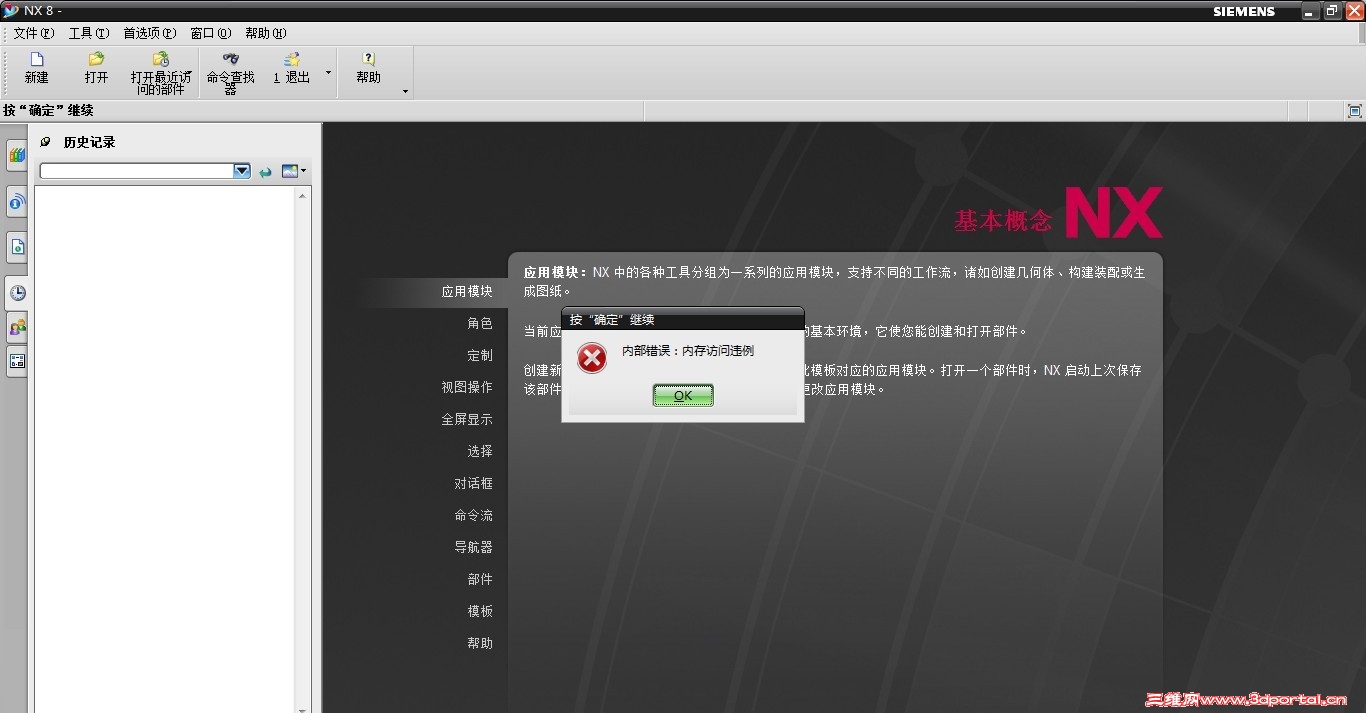Viewport: 1366px width, 713px height.
Task: Open the 工具(T) menu
Action: click(x=89, y=33)
